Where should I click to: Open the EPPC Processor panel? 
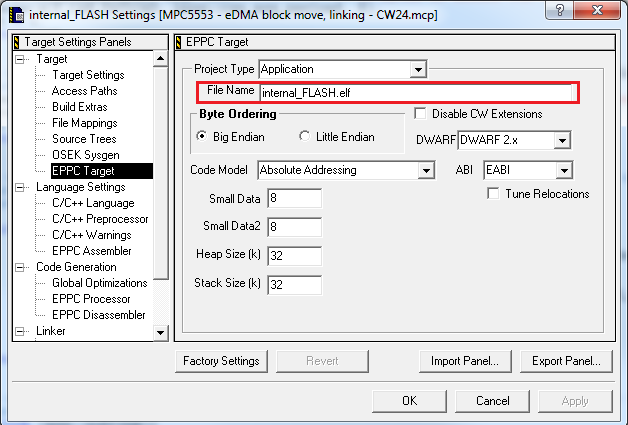91,299
